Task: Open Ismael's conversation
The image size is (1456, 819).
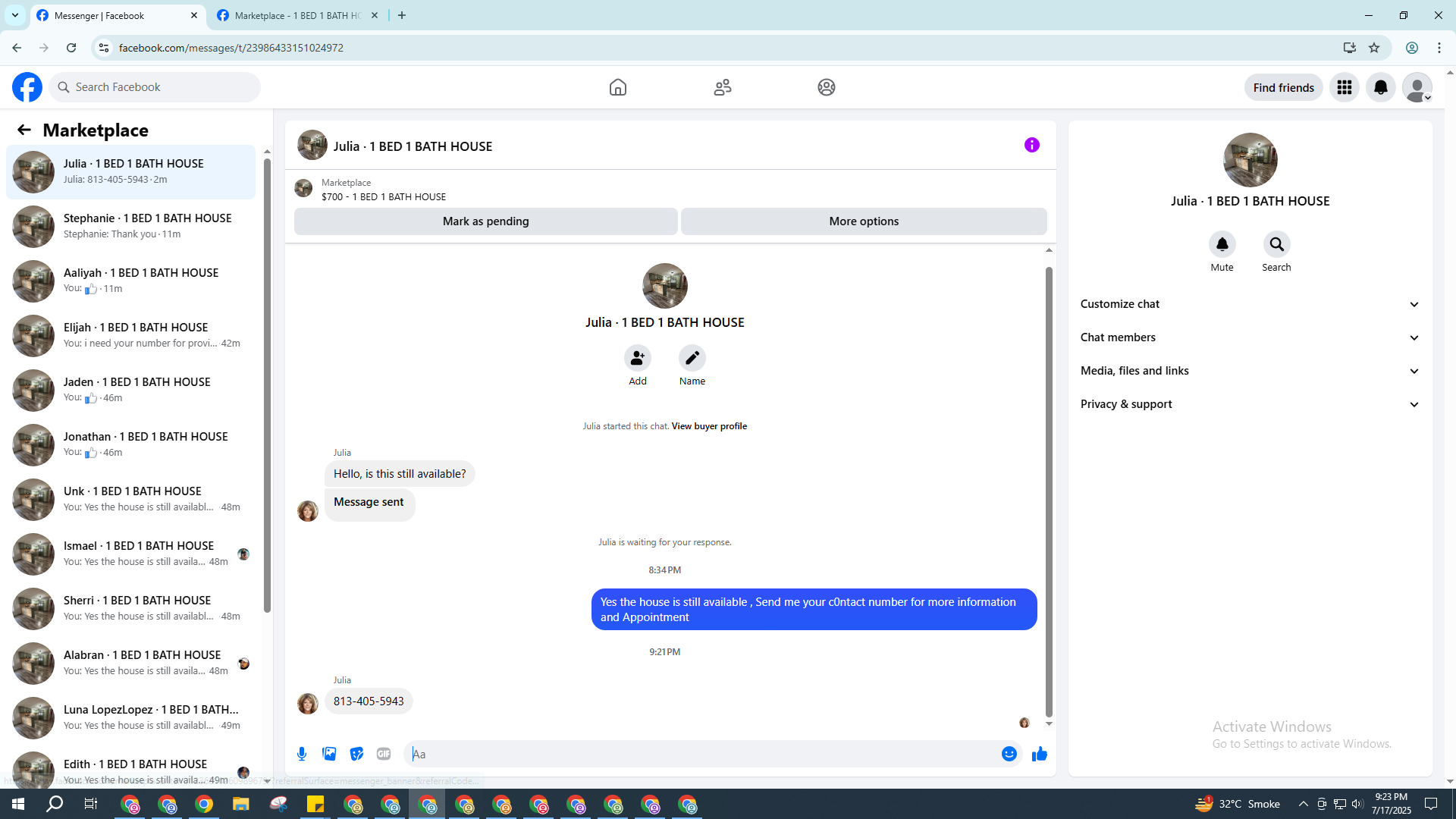Action: (130, 554)
